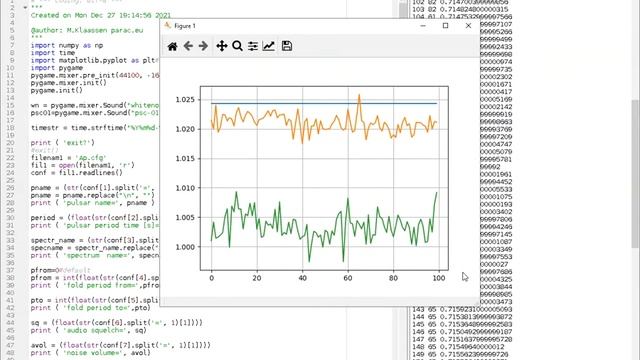Screen dimensions: 640x360
Task: Minimize the Figure 1 window
Action: 423,26
